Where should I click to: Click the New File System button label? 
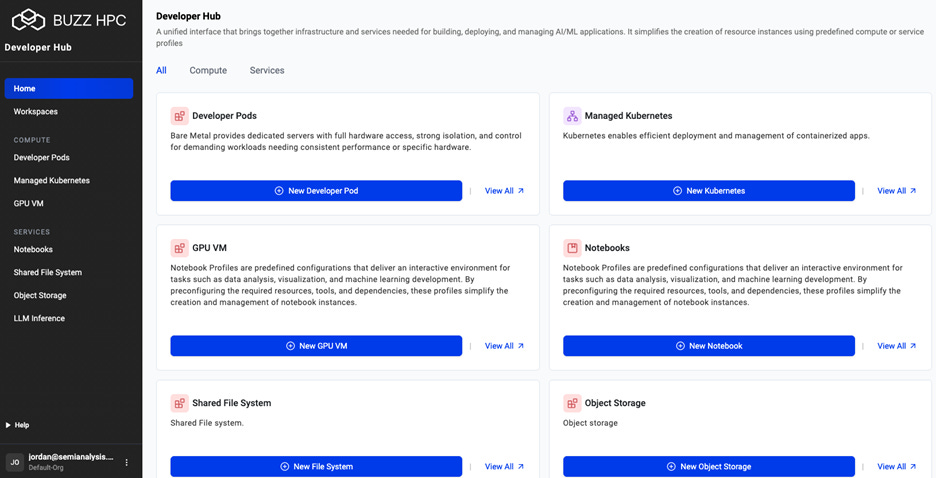pos(323,467)
